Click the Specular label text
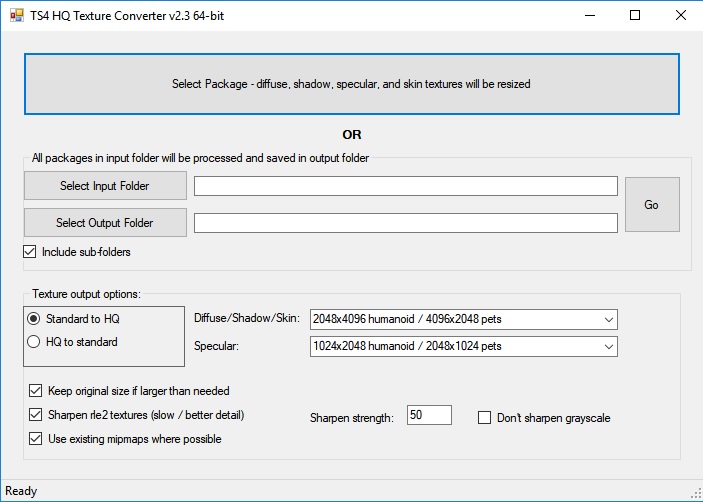 (x=216, y=346)
